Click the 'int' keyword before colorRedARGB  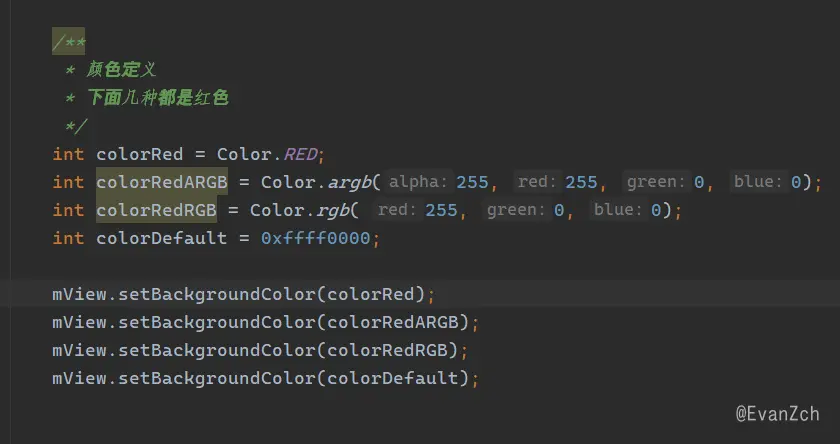69,182
